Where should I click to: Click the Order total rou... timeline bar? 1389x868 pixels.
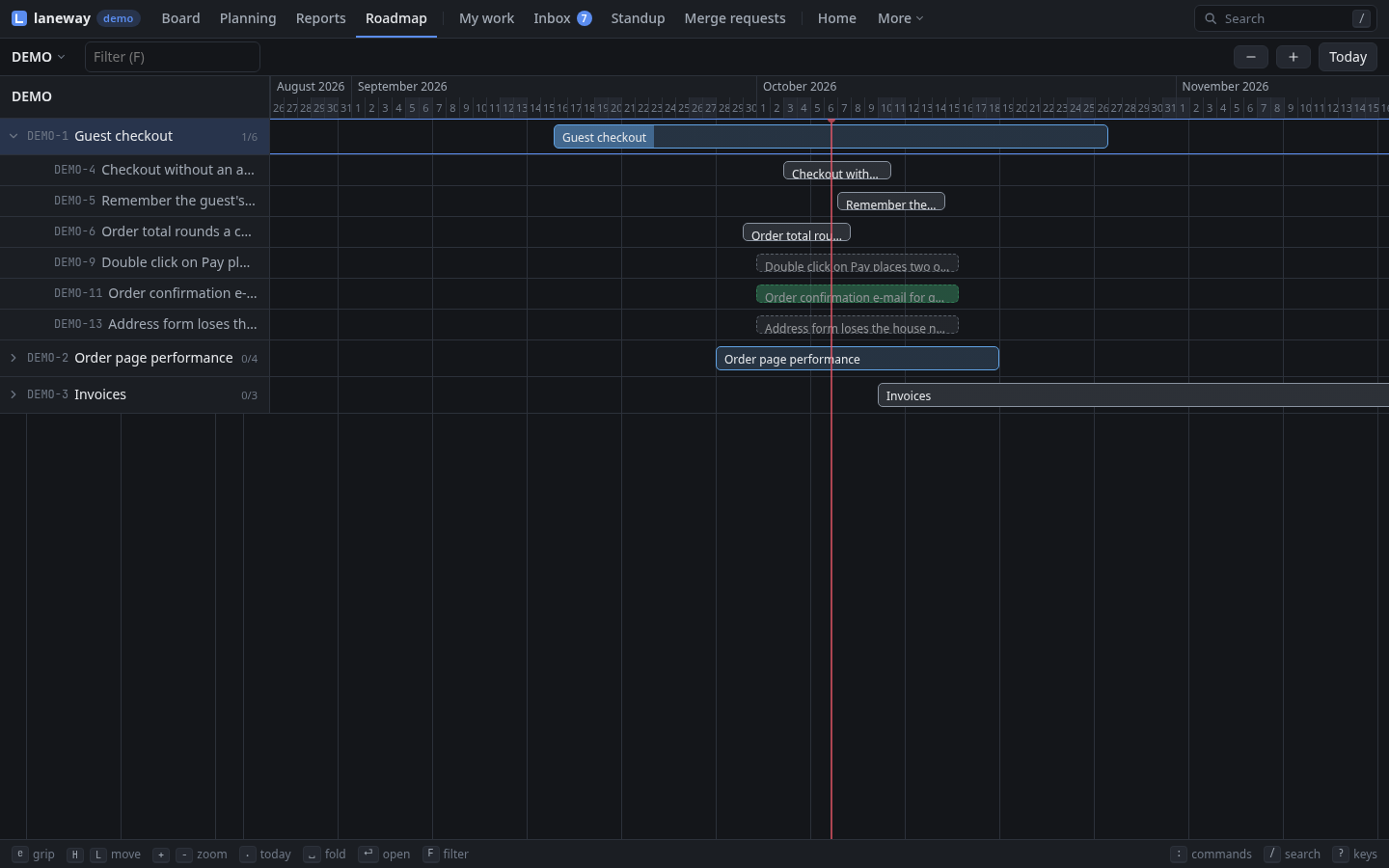pyautogui.click(x=797, y=232)
